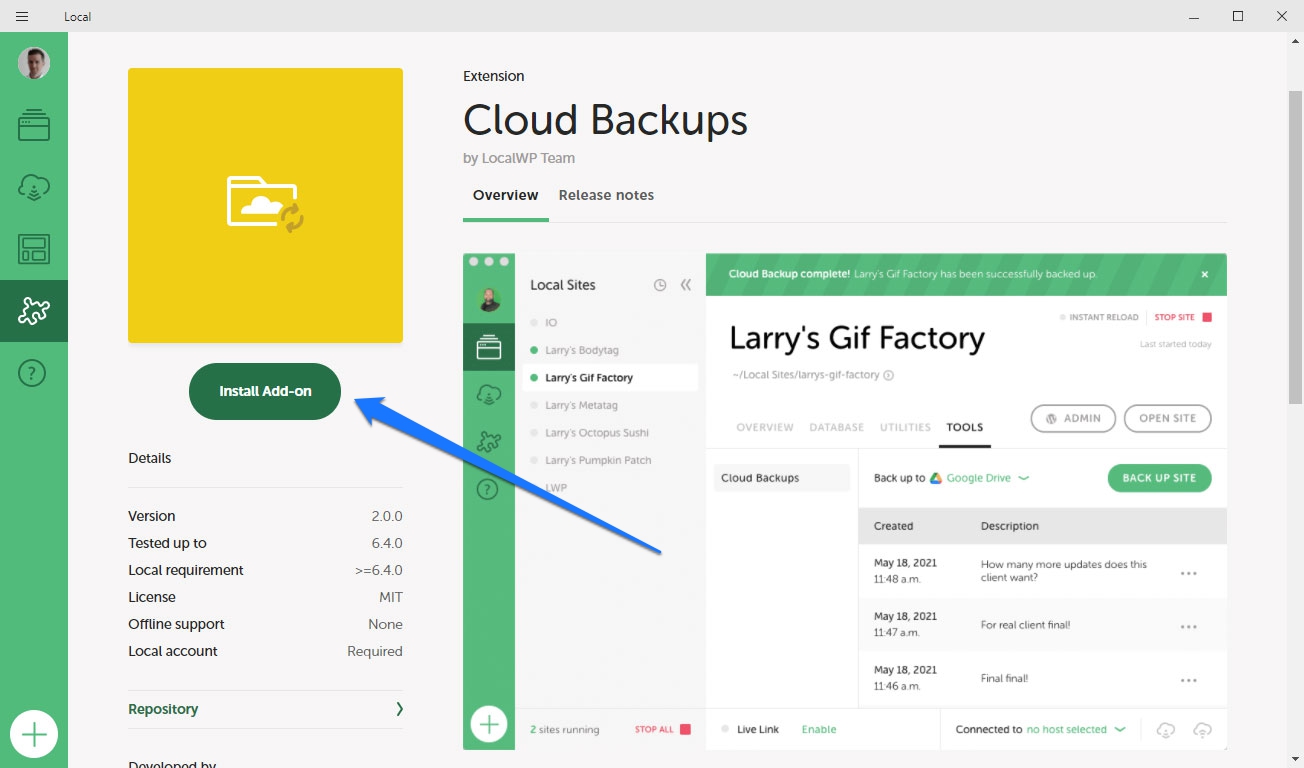Select the Add-ons puzzle icon

(34, 311)
